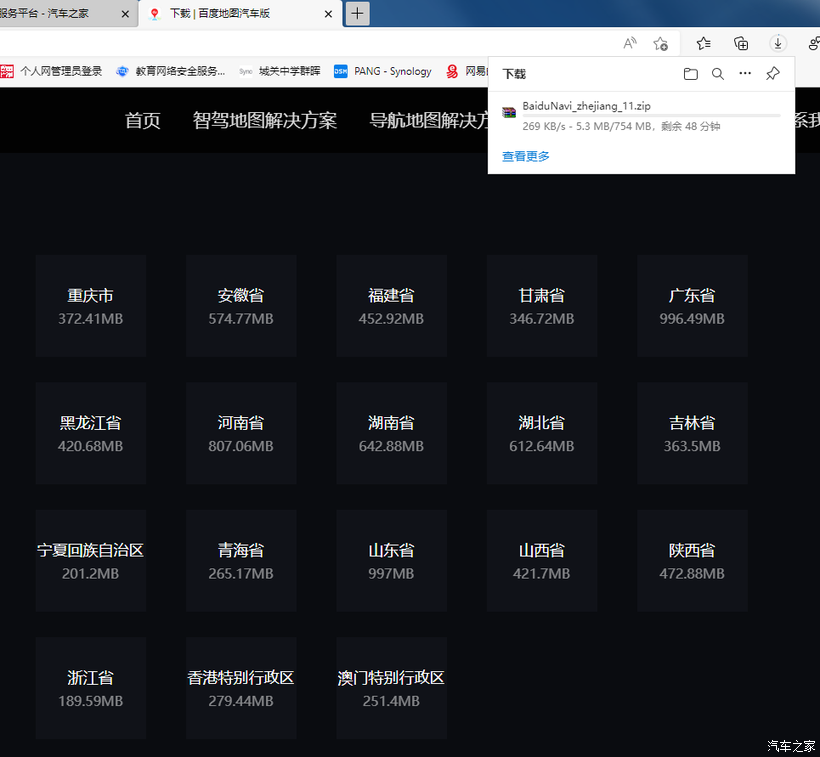Close the 百度地图汽车版 tab
The image size is (820, 757).
coord(328,14)
